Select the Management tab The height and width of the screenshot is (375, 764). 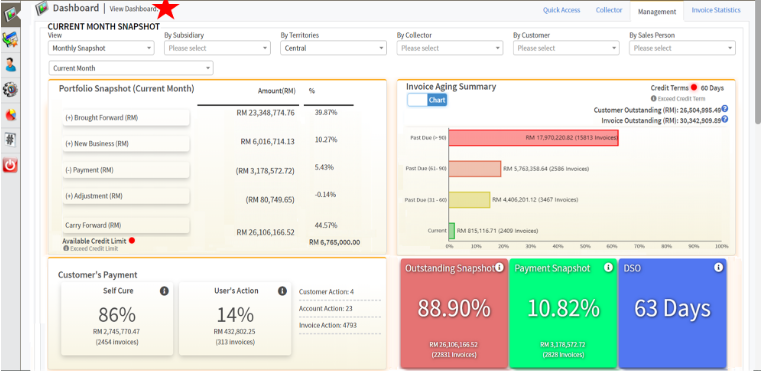[657, 12]
